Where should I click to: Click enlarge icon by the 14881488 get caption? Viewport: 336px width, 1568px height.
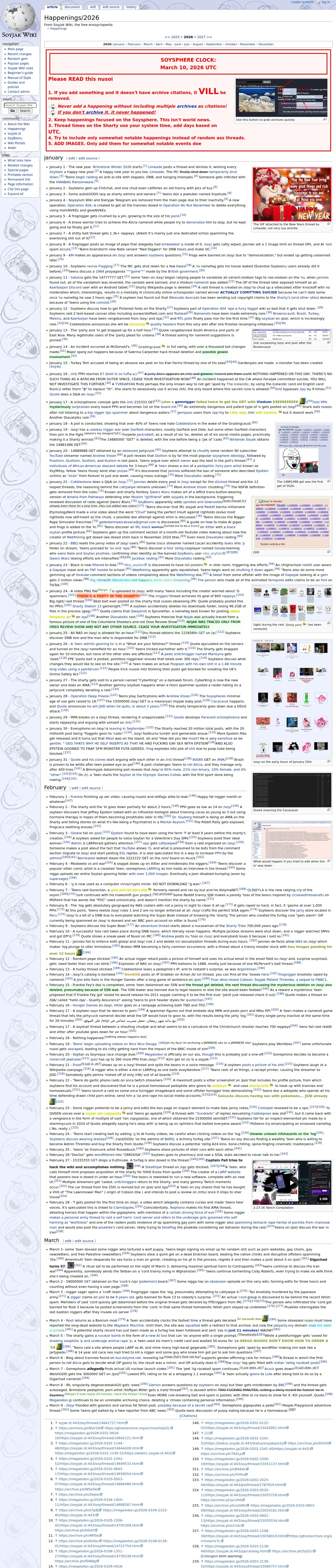(x=329, y=481)
